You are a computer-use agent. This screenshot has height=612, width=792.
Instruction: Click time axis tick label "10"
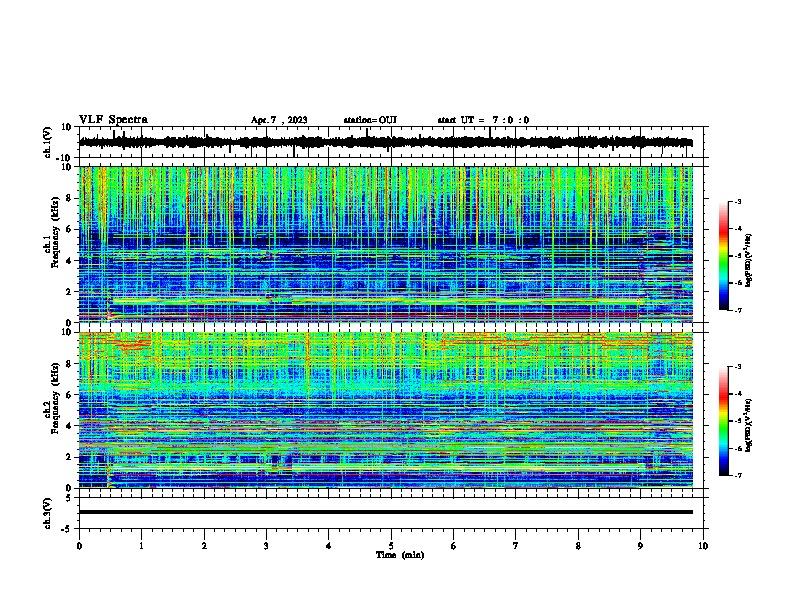(x=703, y=546)
